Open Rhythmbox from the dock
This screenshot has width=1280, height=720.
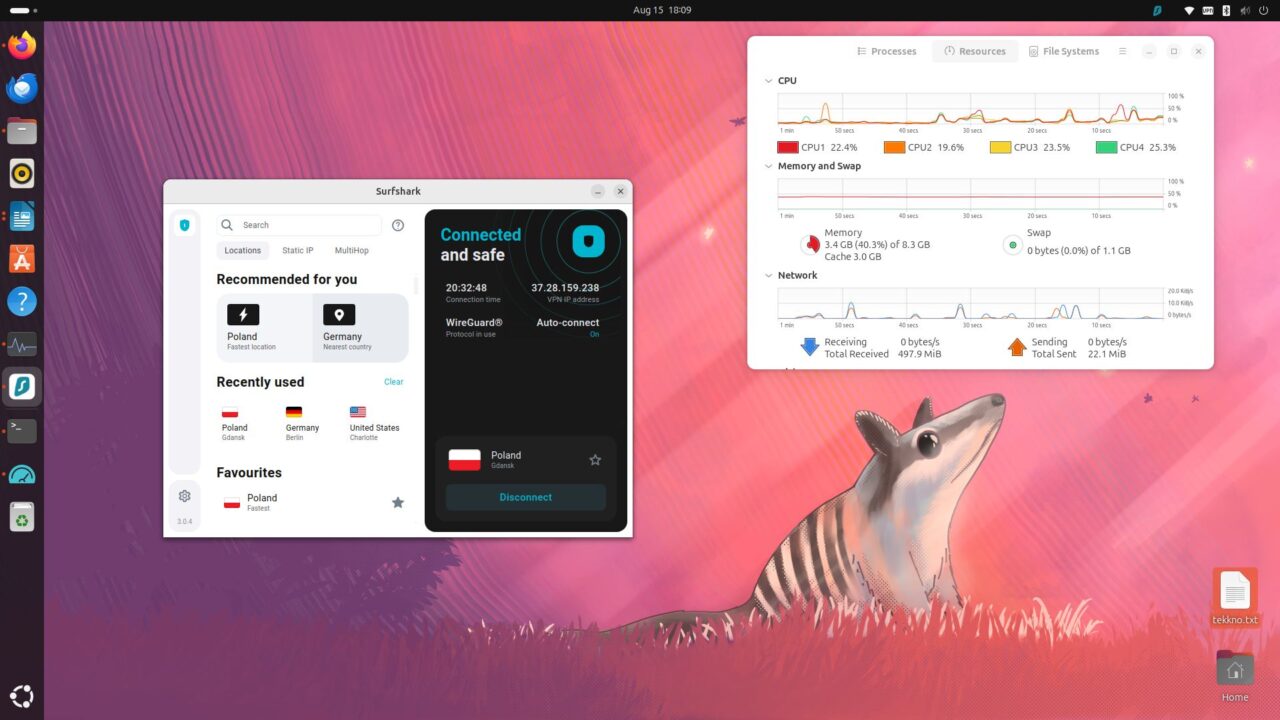coord(22,173)
